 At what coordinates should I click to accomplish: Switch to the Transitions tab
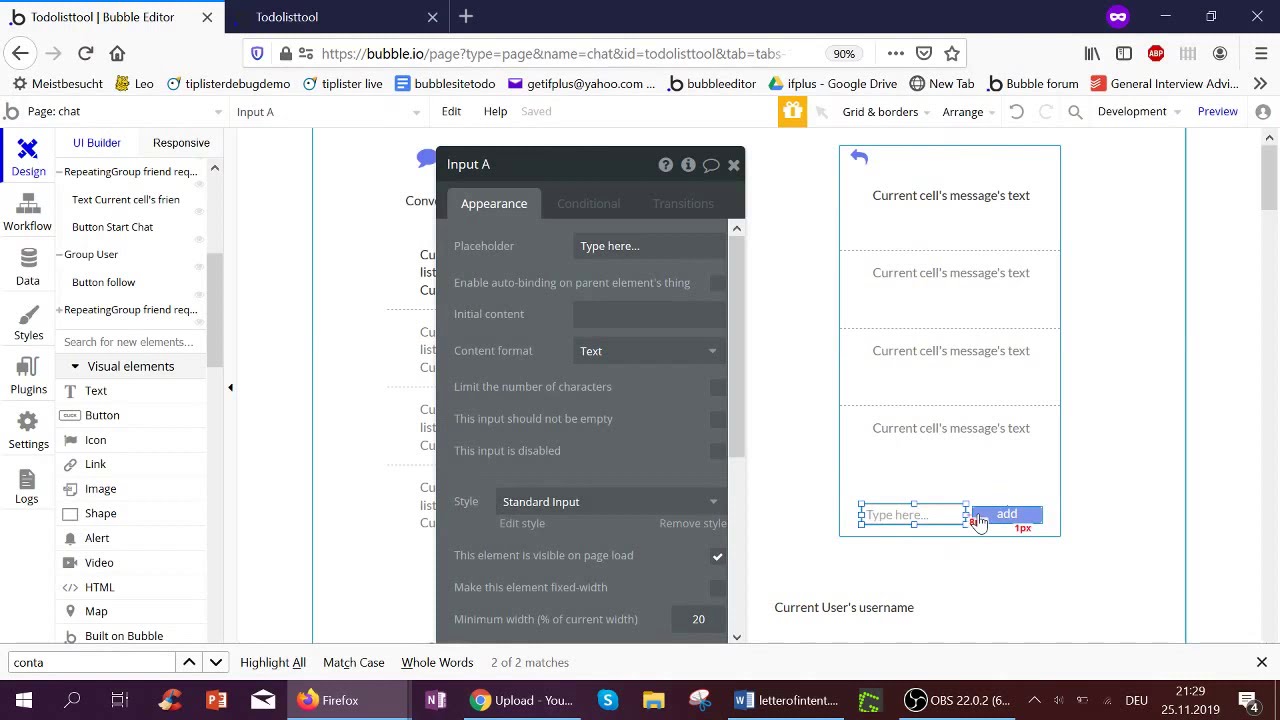click(x=683, y=204)
